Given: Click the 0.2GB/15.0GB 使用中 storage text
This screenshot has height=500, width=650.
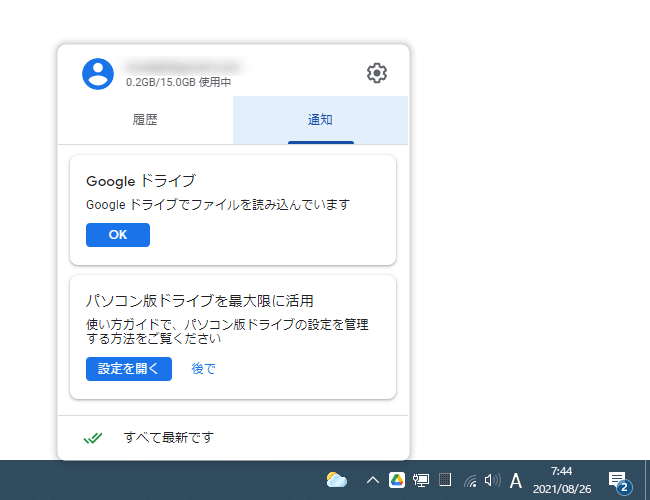Looking at the screenshot, I should [178, 82].
